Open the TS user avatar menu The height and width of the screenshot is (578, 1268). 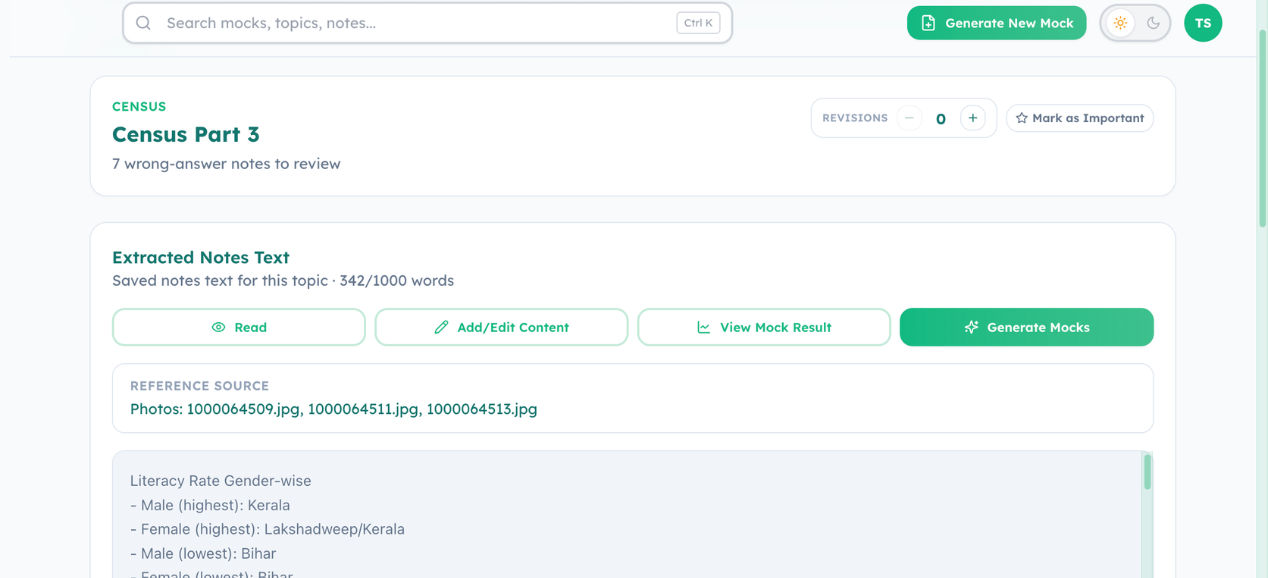(1203, 23)
